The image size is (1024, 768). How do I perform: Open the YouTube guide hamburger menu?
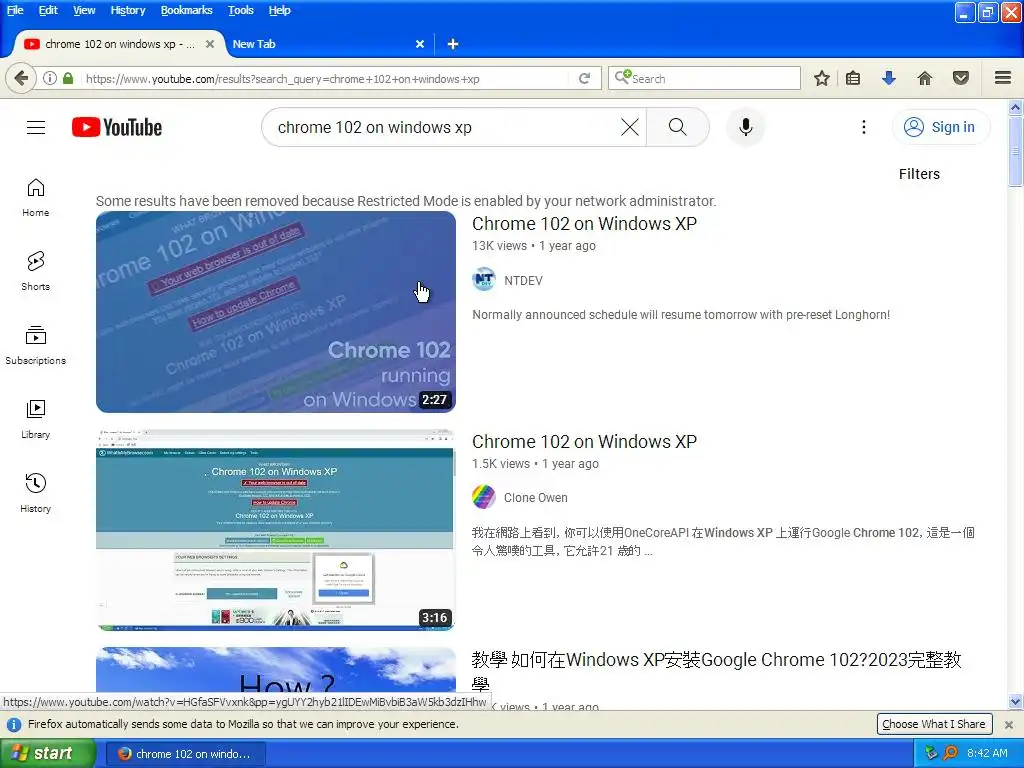[x=36, y=127]
